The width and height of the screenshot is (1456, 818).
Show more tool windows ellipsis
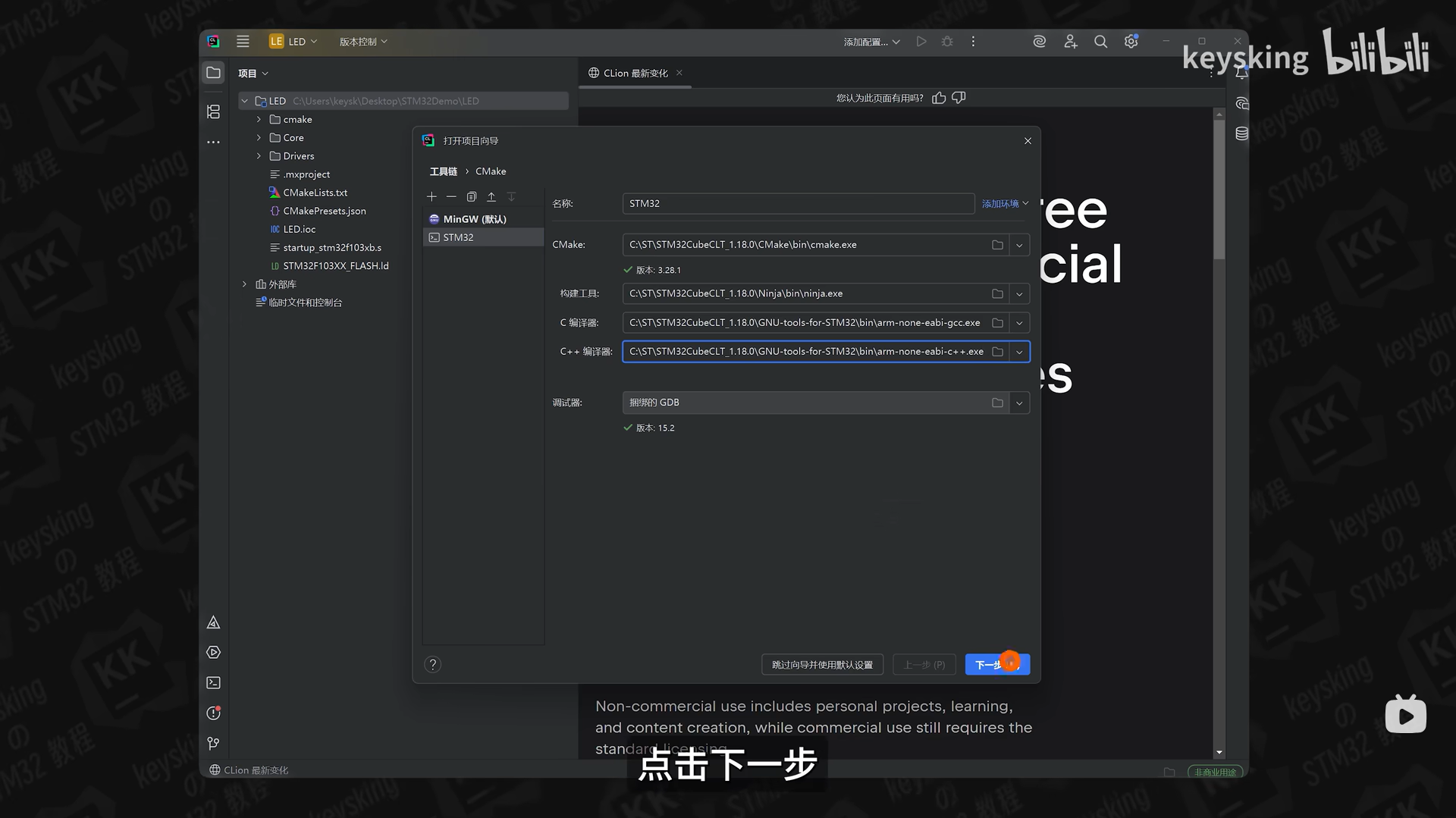coord(214,142)
